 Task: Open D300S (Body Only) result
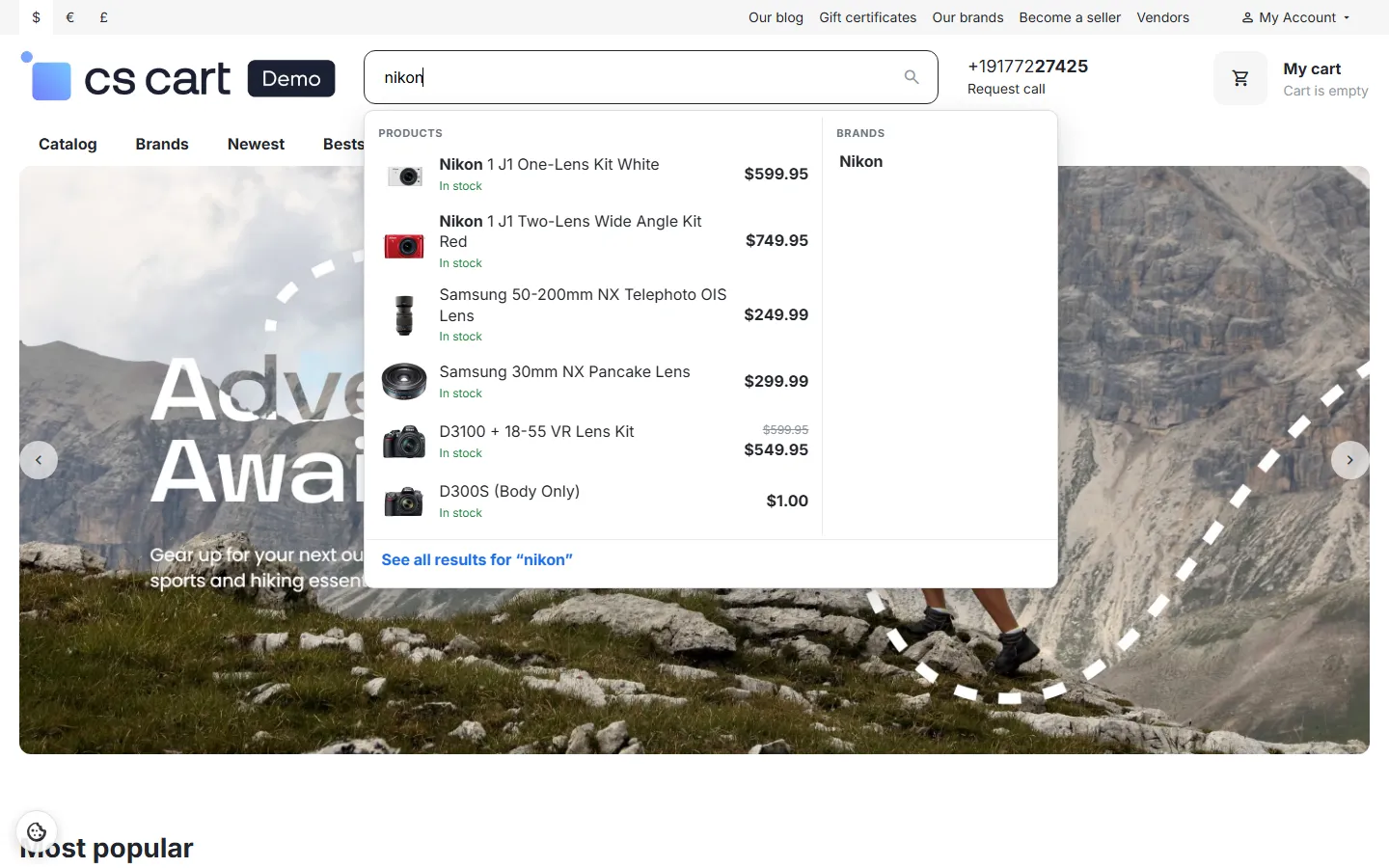pyautogui.click(x=509, y=491)
